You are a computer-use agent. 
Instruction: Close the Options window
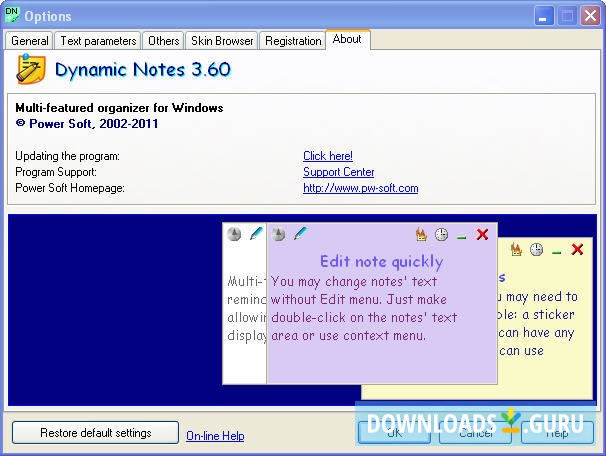point(591,16)
